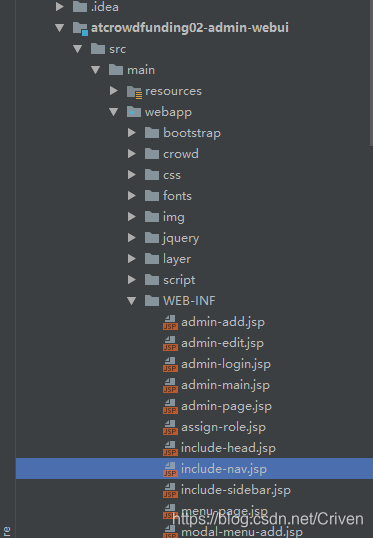Click the bootstrap folder icon

click(152, 133)
